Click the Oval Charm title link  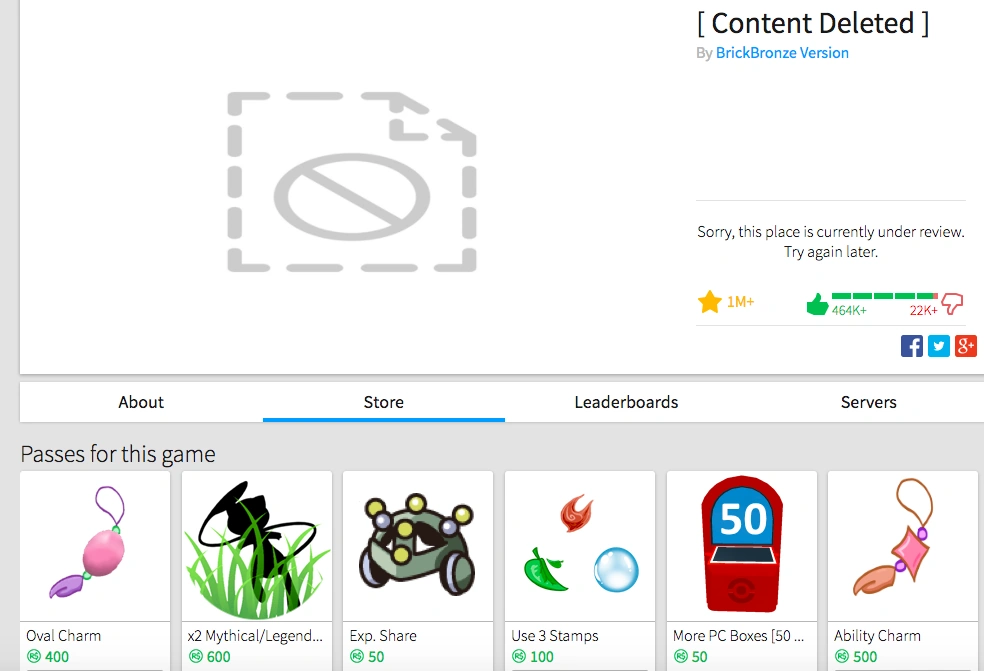(63, 636)
